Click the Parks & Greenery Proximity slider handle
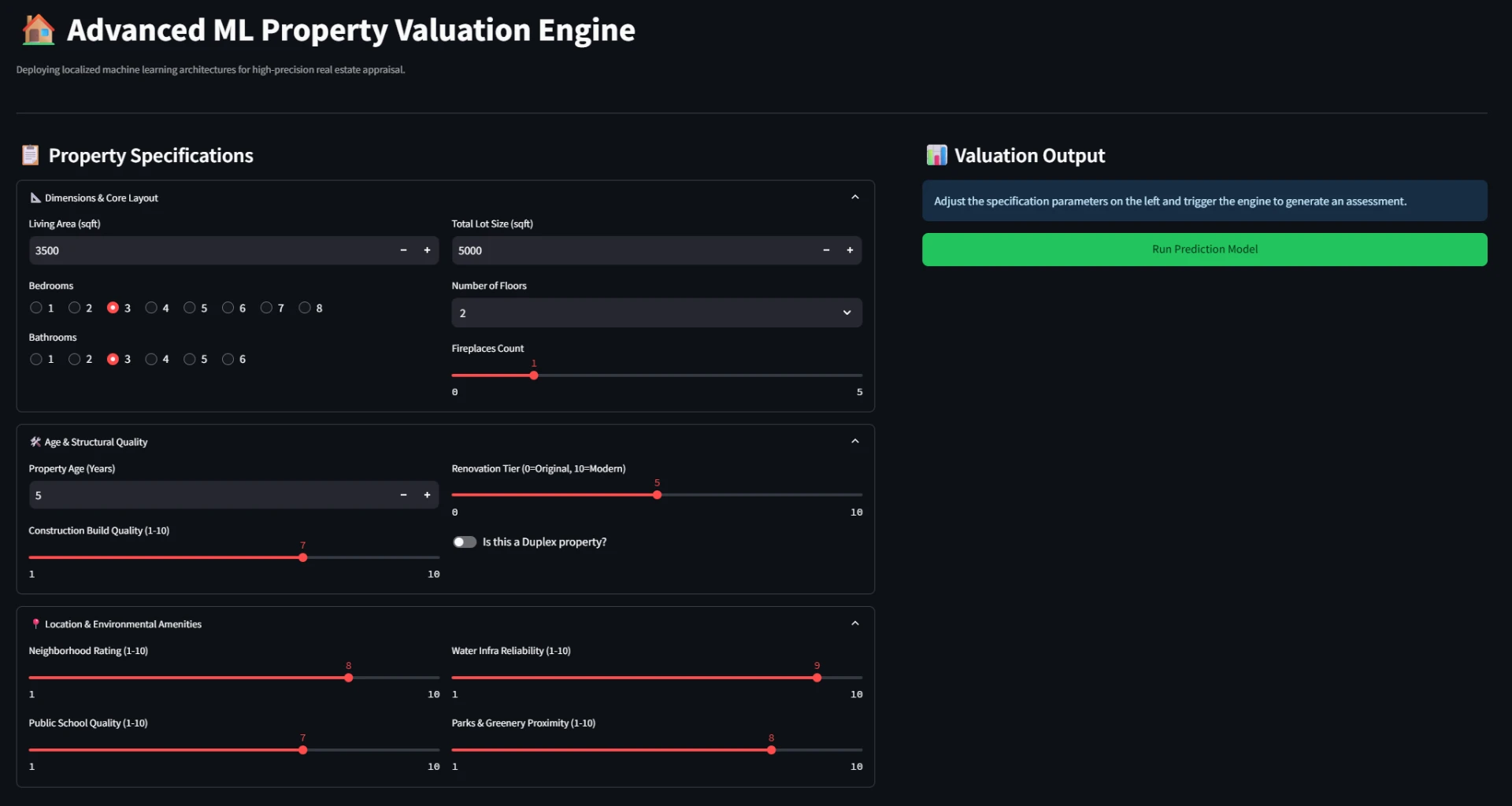The width and height of the screenshot is (1512, 806). pyautogui.click(x=772, y=750)
